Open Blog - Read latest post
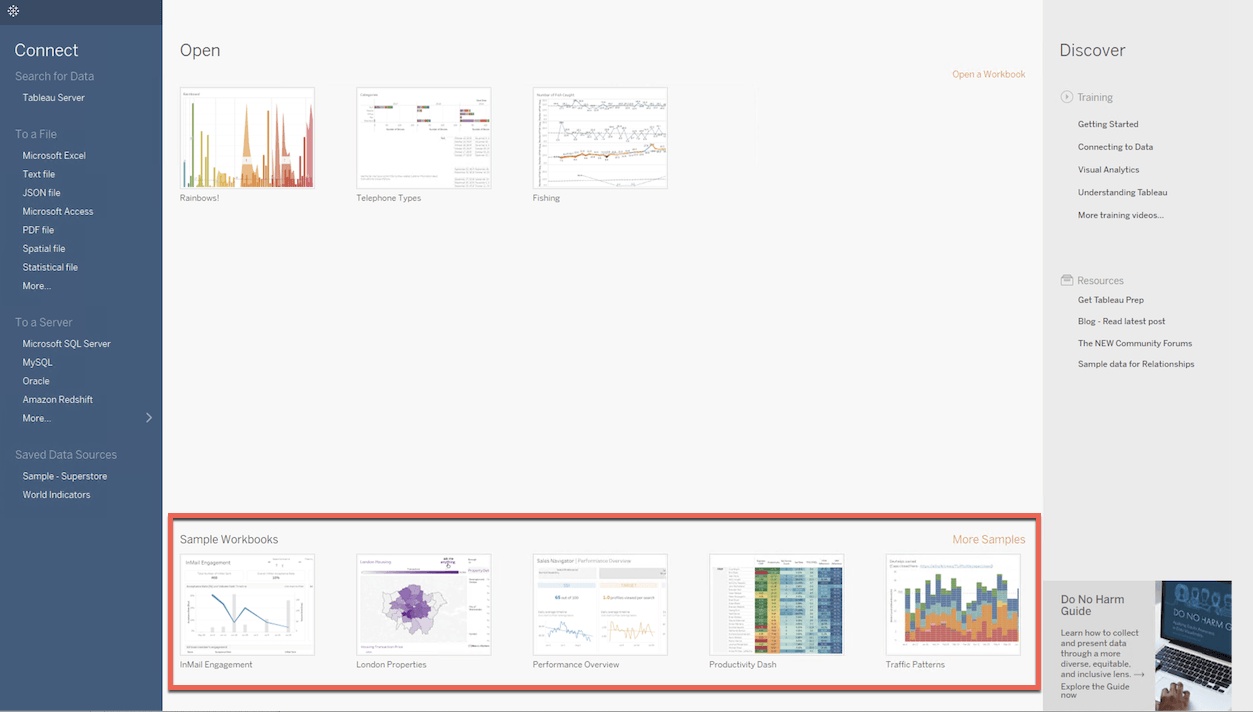 pyautogui.click(x=1122, y=322)
